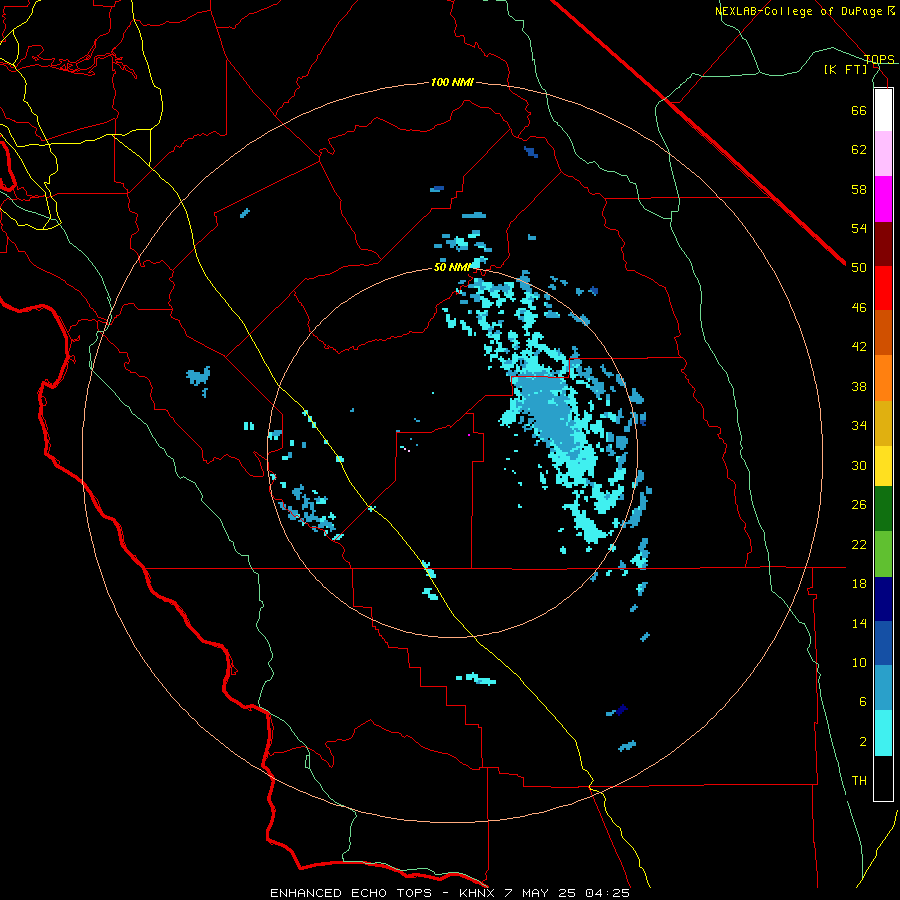The width and height of the screenshot is (900, 900).
Task: Click the 7 MAY 25 date in caption
Action: tap(542, 893)
